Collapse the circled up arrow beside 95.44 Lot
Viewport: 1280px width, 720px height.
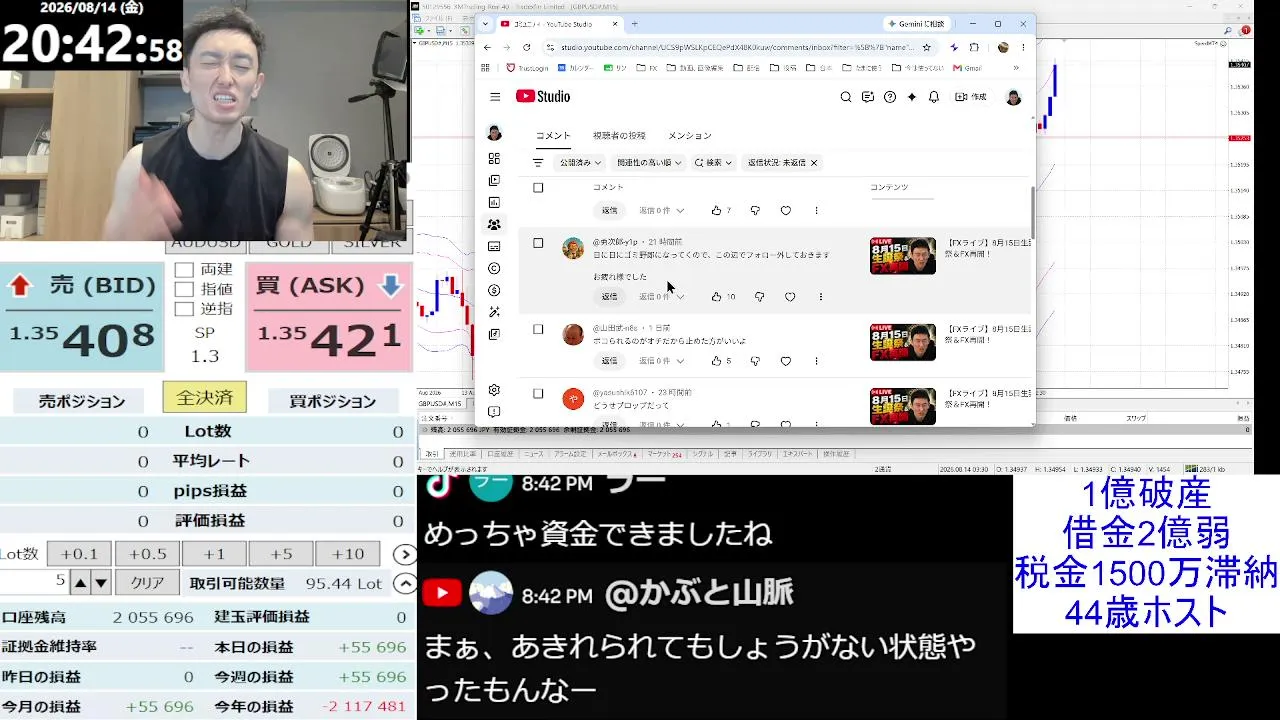click(404, 583)
